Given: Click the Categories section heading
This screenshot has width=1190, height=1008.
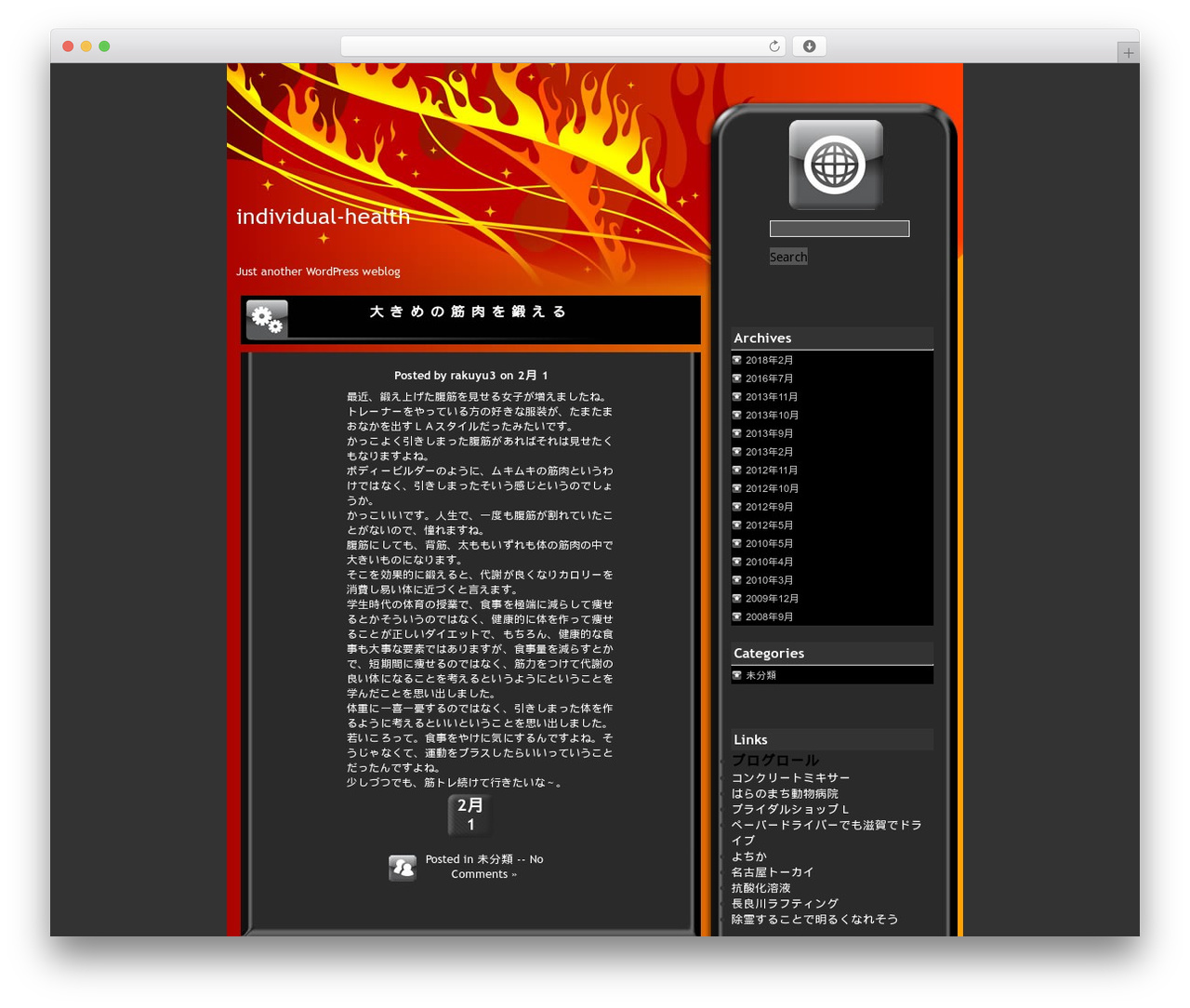Looking at the screenshot, I should [x=769, y=654].
